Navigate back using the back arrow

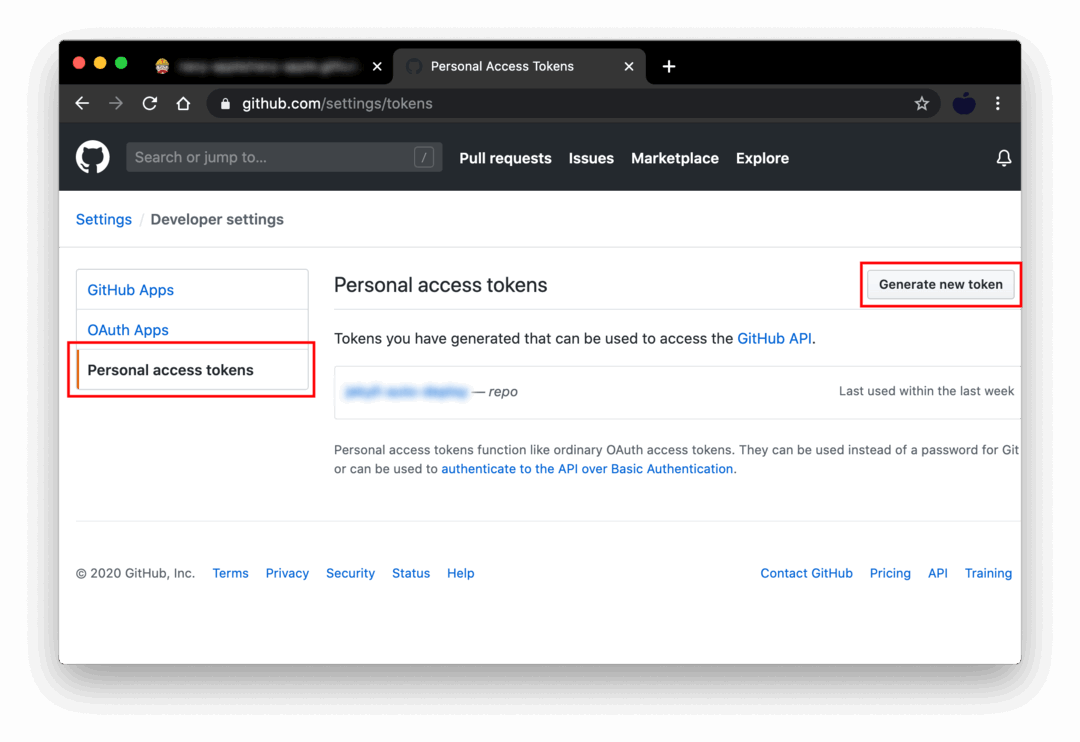[81, 103]
